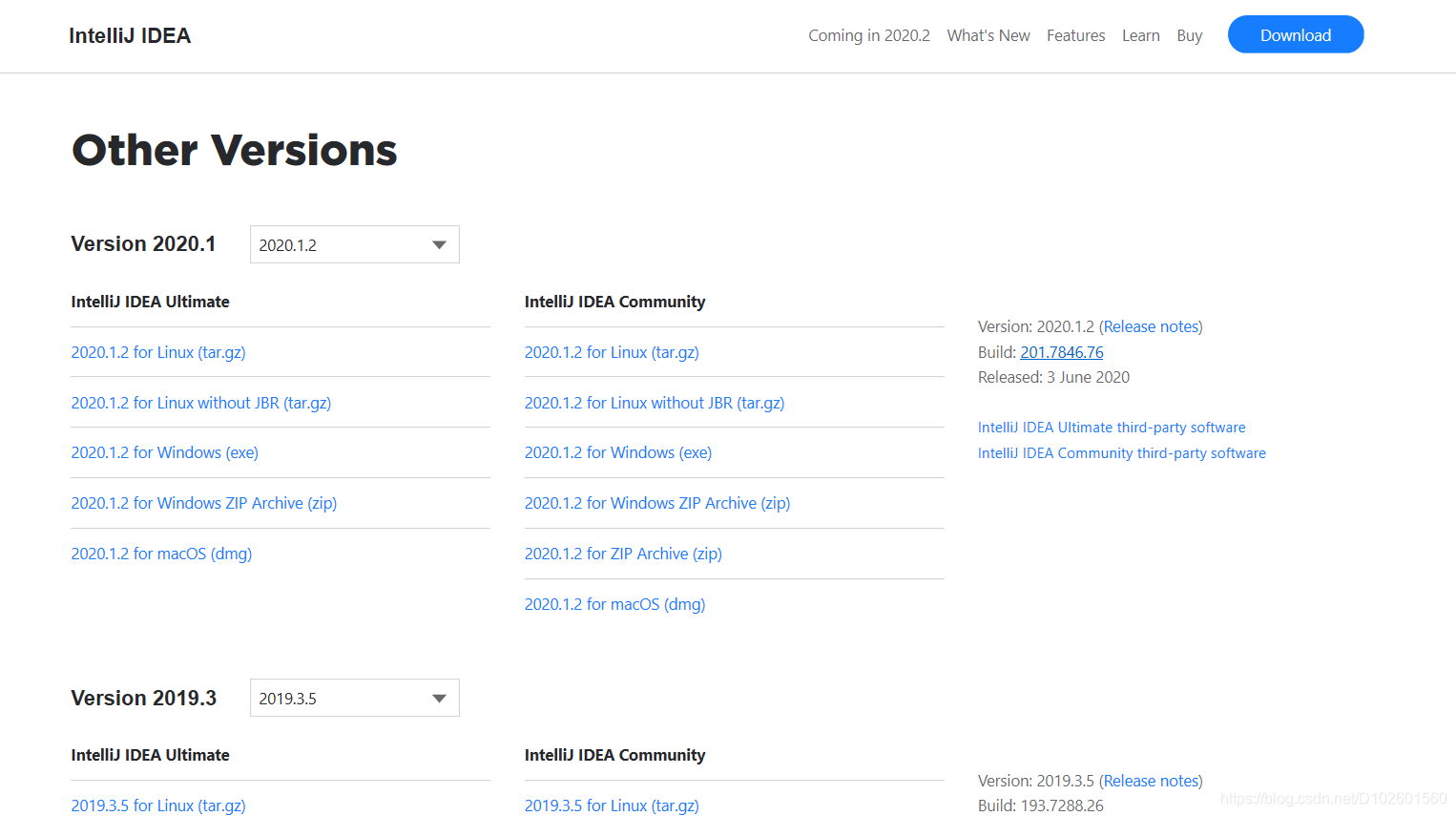Image resolution: width=1456 pixels, height=816 pixels.
Task: Download Community 2019.3.5 for Linux (tar.gz)
Action: coord(612,806)
